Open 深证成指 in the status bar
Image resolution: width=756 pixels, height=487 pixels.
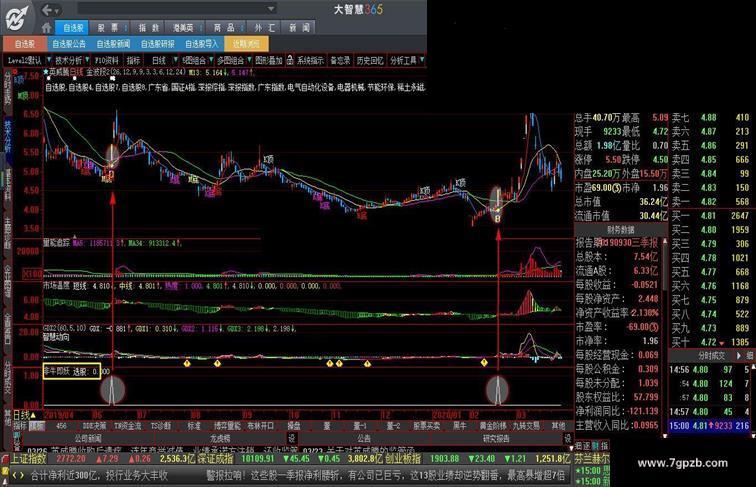(215, 459)
